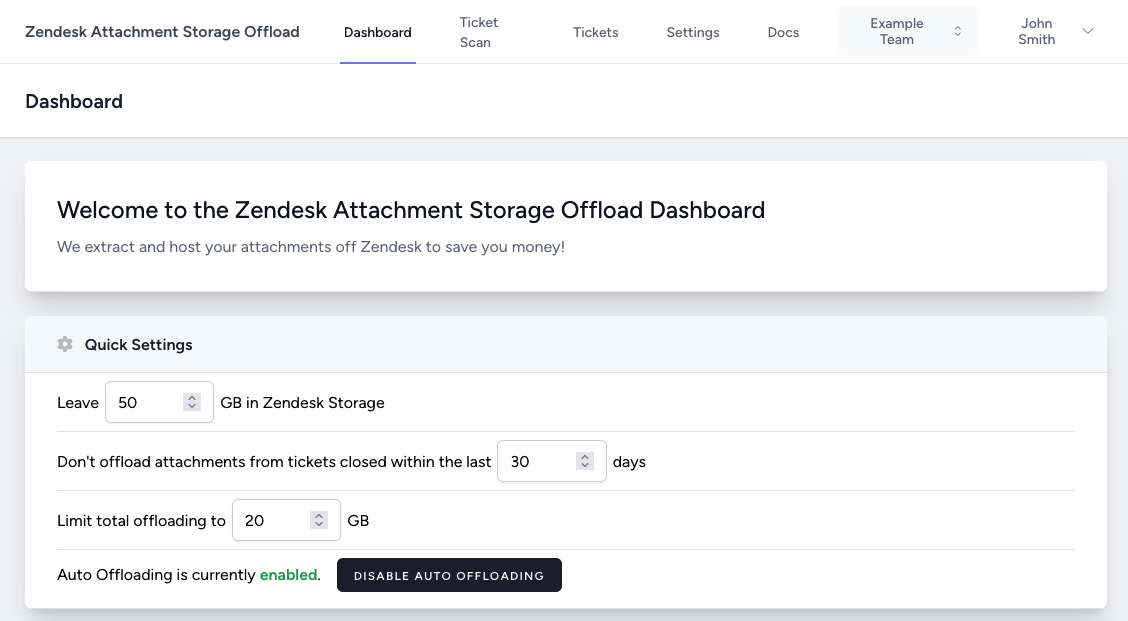
Task: Click the stepper arrows on Zendesk Storage GB field
Action: (x=191, y=402)
